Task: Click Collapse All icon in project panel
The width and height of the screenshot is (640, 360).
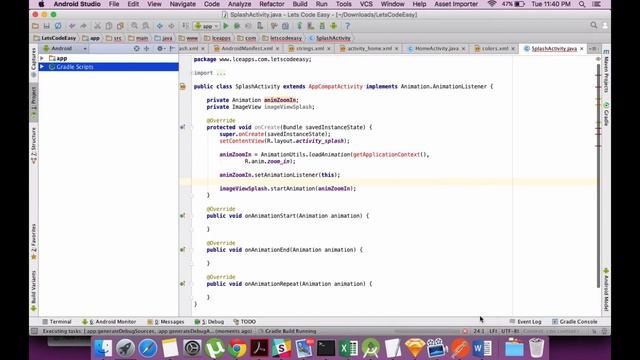Action: (147, 49)
